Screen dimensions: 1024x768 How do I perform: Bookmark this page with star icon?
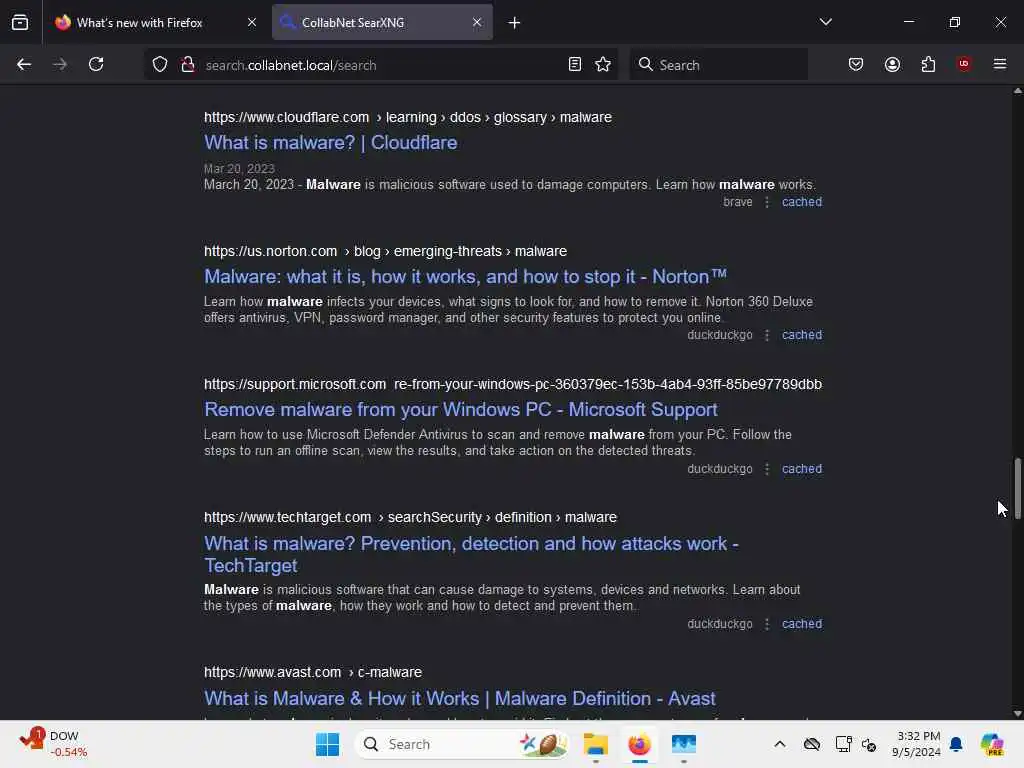[x=603, y=65]
